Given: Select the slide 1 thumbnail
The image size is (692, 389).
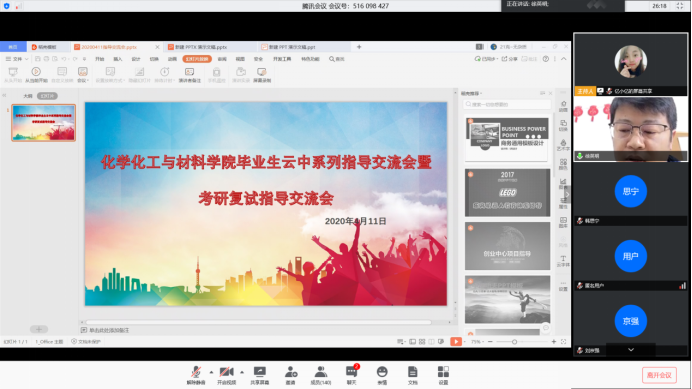Looking at the screenshot, I should tap(44, 123).
